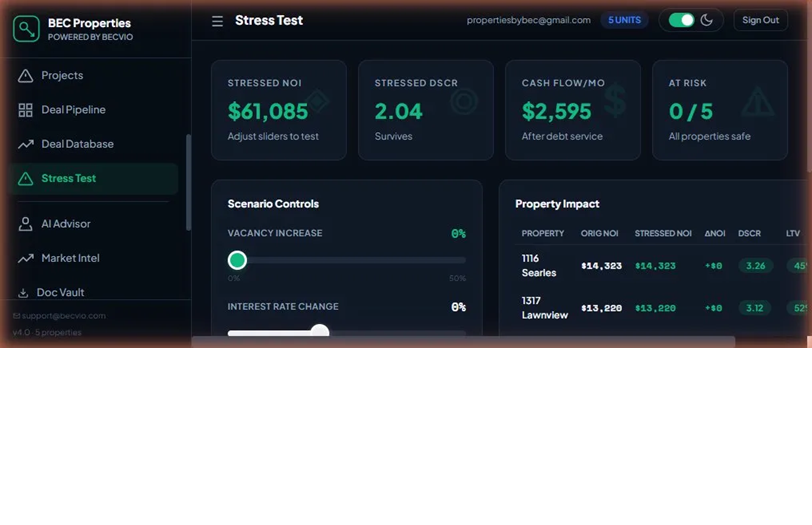Image resolution: width=812 pixels, height=525 pixels.
Task: Click the $61,085 stressed NOI value
Action: point(268,111)
